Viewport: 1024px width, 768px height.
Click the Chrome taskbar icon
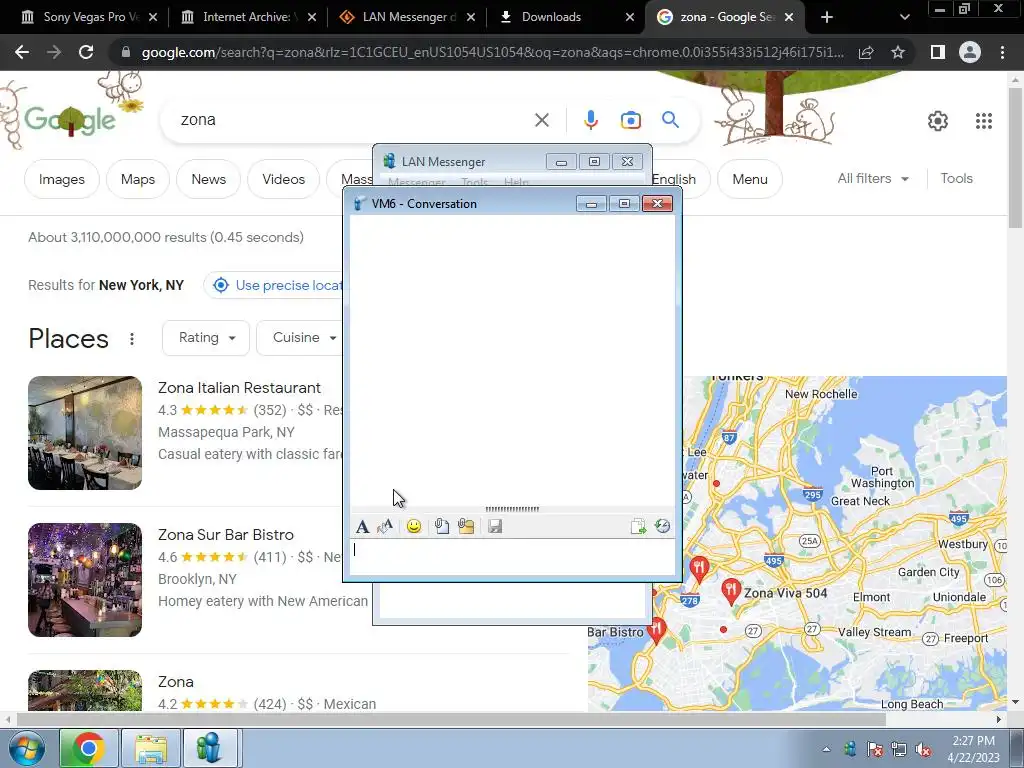(x=89, y=748)
